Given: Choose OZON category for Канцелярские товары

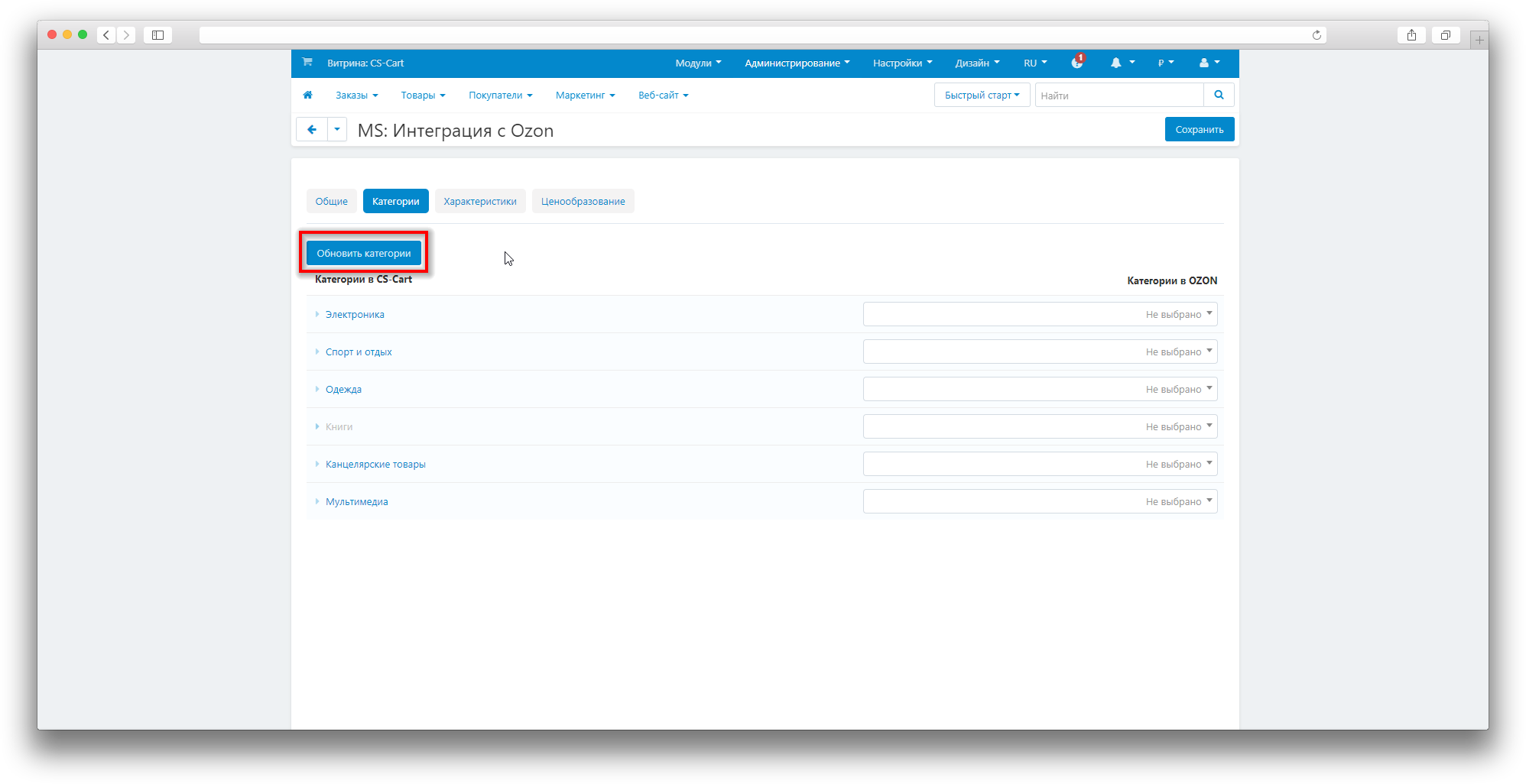Looking at the screenshot, I should tap(1040, 464).
